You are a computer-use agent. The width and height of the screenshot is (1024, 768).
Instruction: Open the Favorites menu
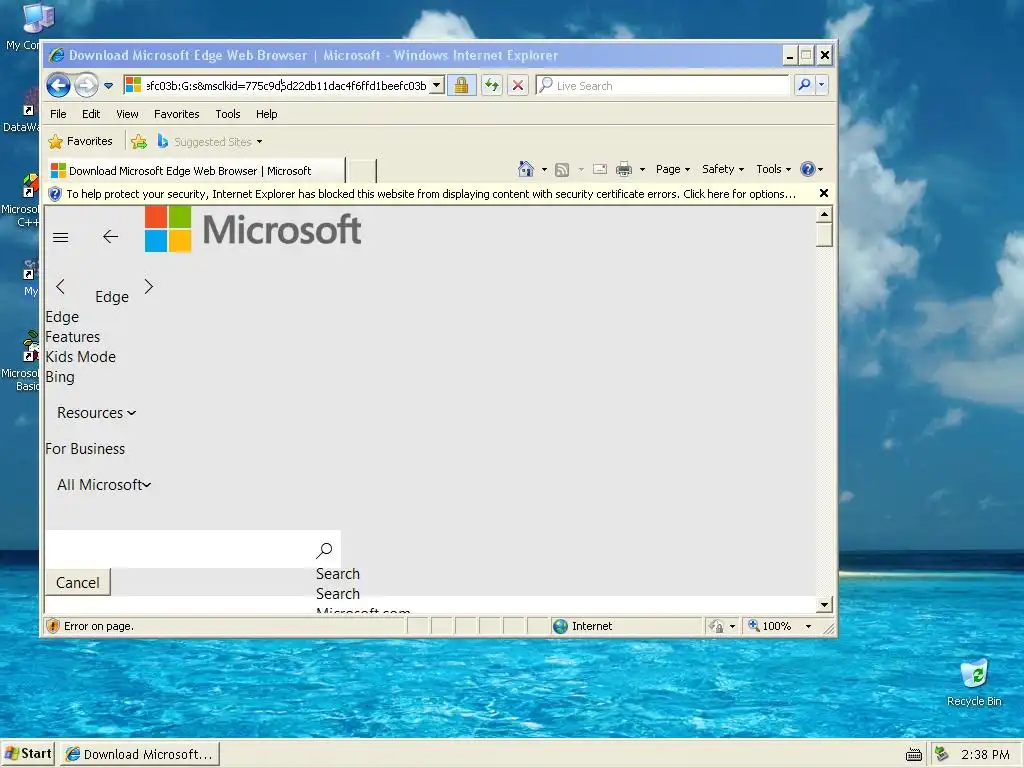click(176, 114)
